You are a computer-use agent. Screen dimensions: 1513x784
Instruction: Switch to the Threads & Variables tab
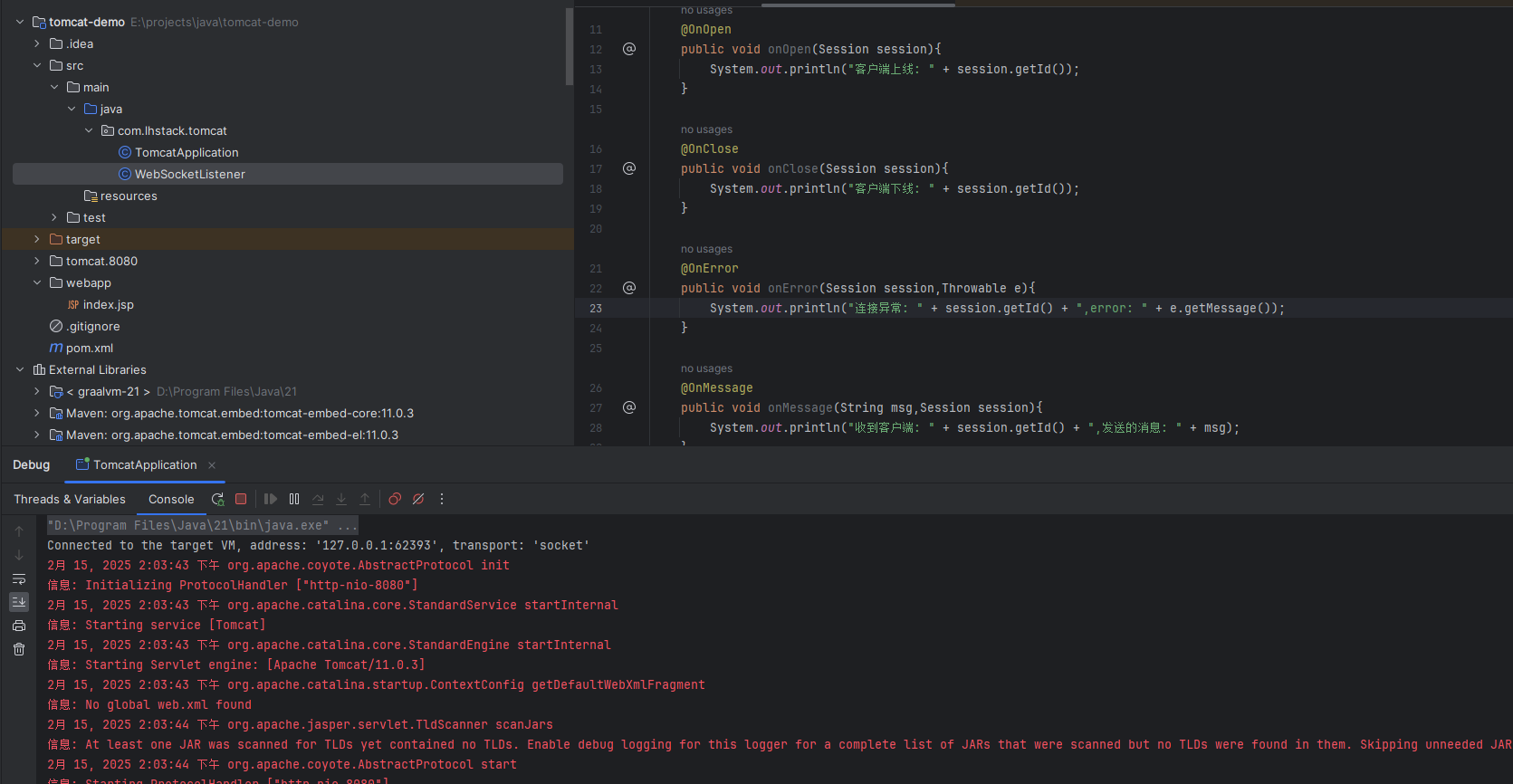click(70, 499)
